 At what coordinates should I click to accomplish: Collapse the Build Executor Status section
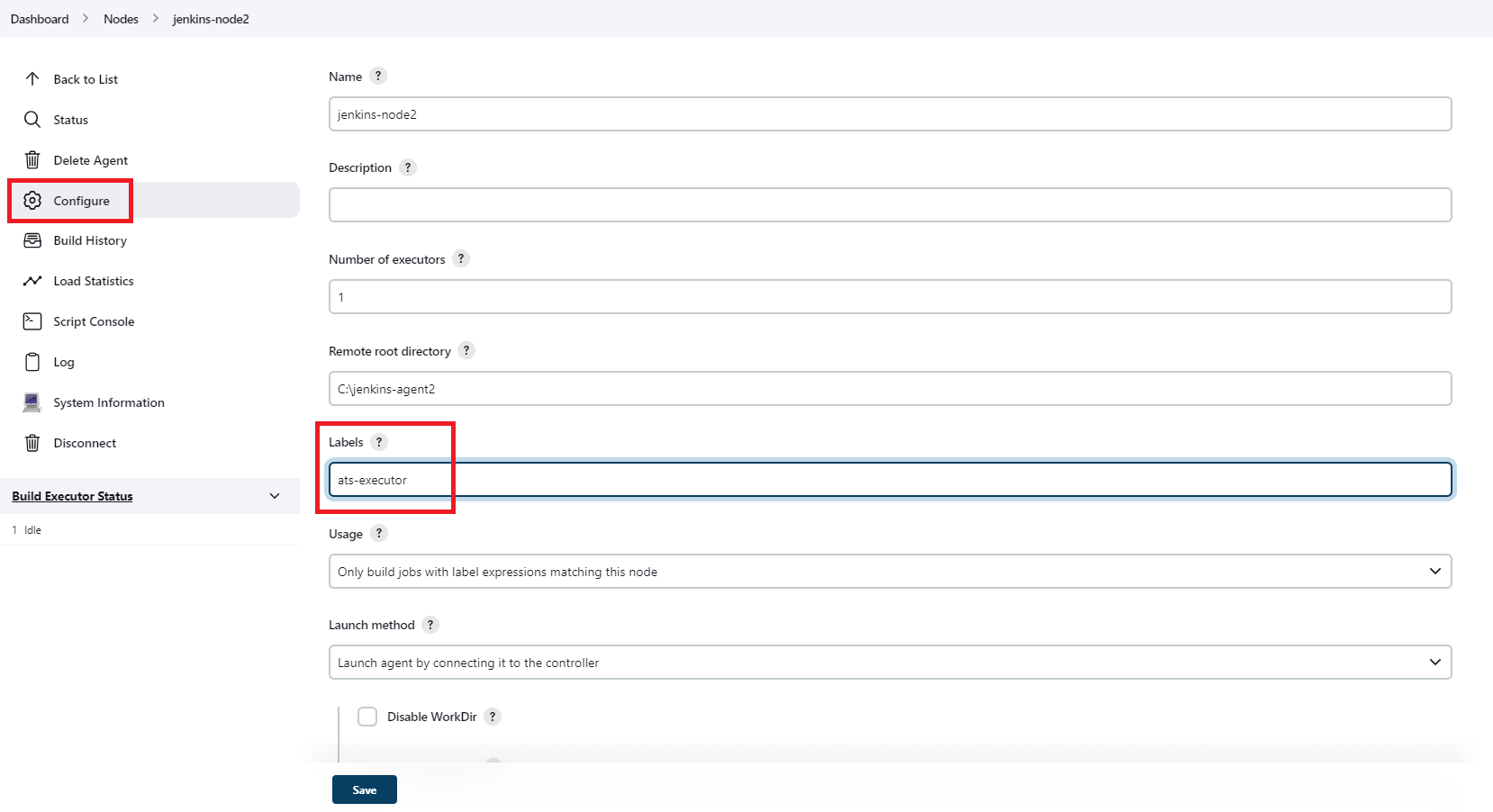click(275, 496)
